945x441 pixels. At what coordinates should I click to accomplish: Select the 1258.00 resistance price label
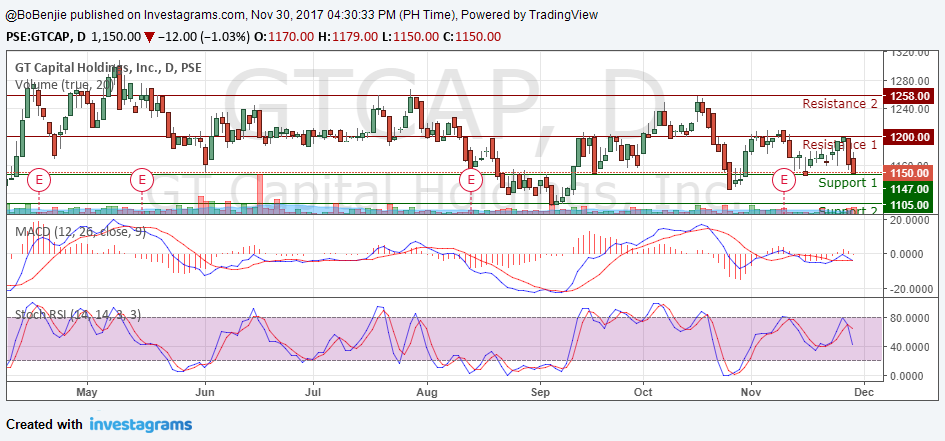pos(908,96)
